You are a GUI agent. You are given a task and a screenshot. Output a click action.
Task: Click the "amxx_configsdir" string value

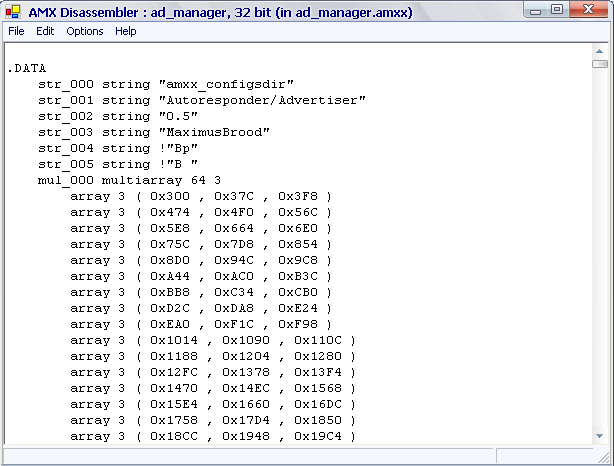(226, 85)
